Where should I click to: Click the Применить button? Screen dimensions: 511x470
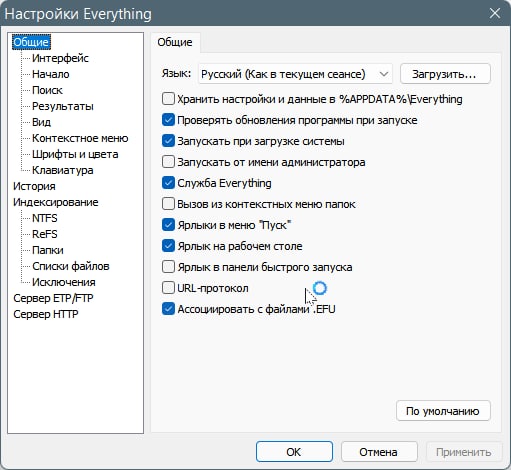pyautogui.click(x=464, y=452)
